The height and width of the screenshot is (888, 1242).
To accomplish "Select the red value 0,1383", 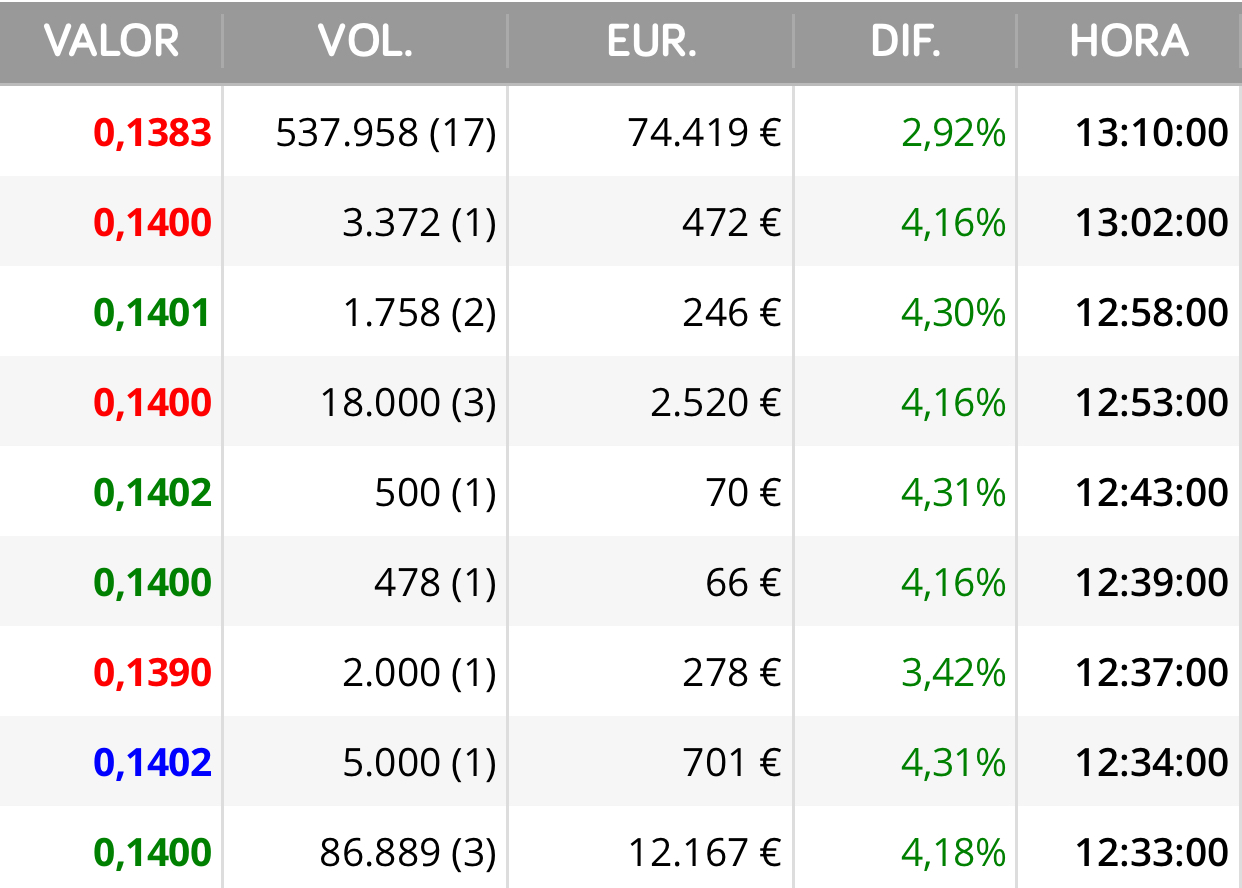I will [153, 132].
